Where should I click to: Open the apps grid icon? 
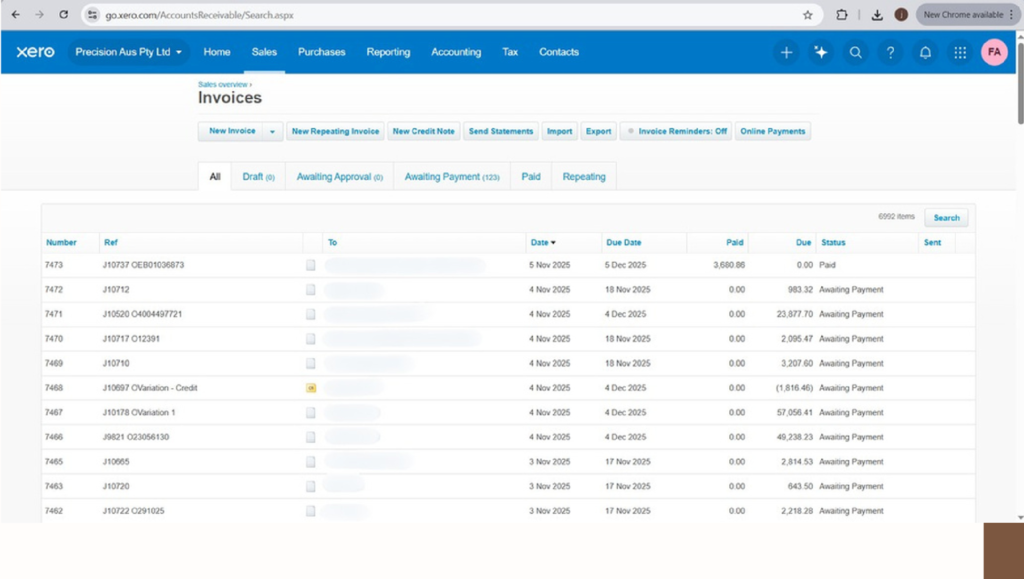click(960, 53)
